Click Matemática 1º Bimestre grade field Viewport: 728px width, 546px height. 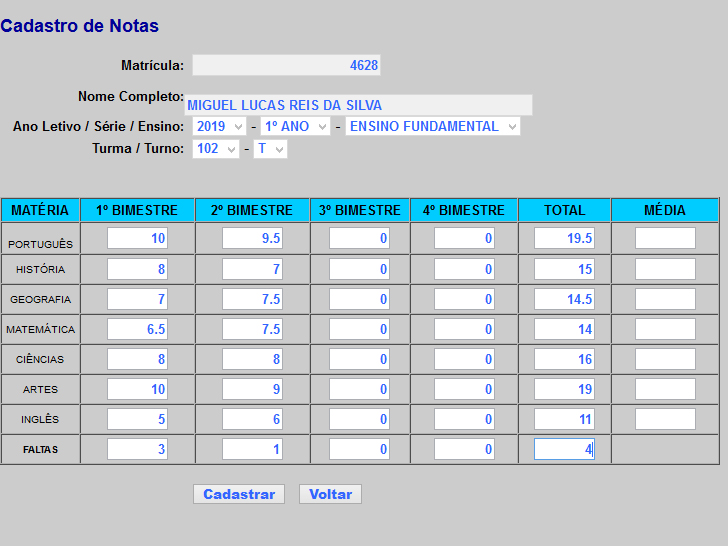point(137,329)
